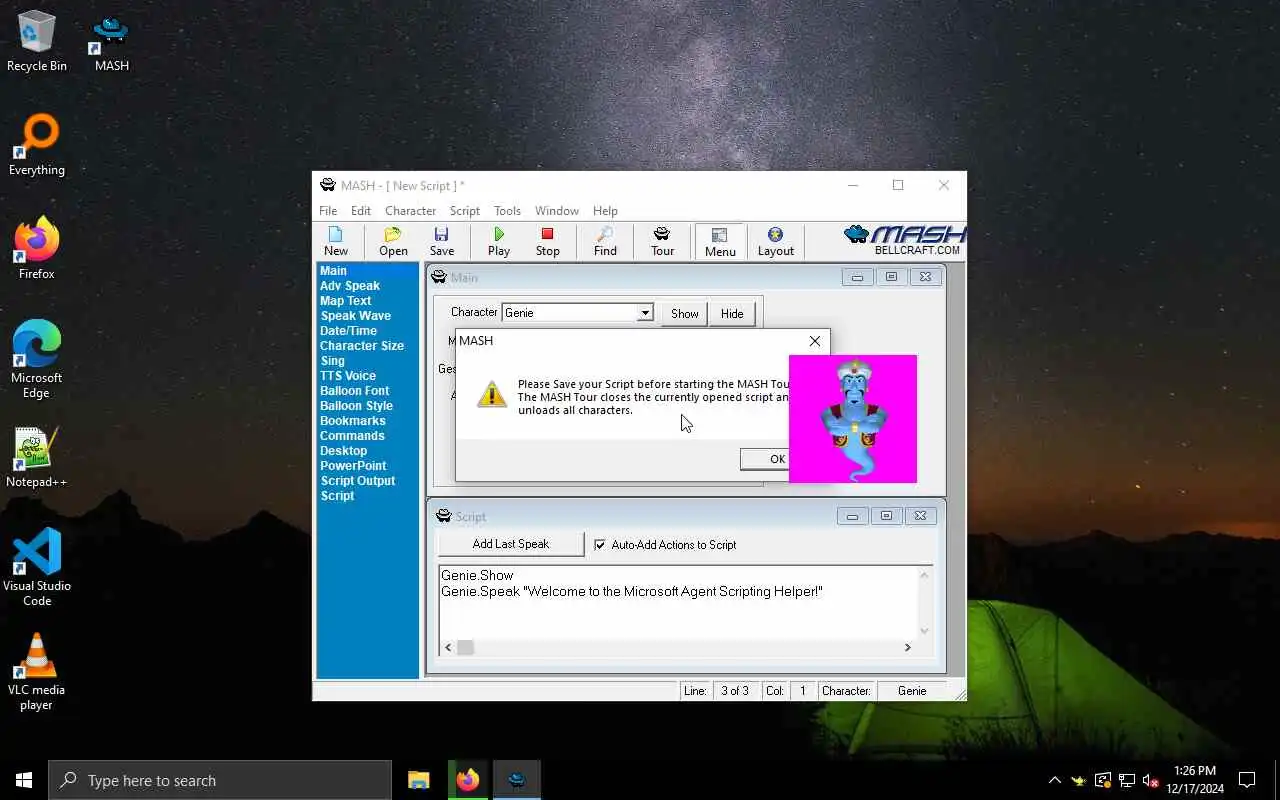Expand the Character dropdown showing Genie
This screenshot has width=1280, height=800.
tap(645, 313)
